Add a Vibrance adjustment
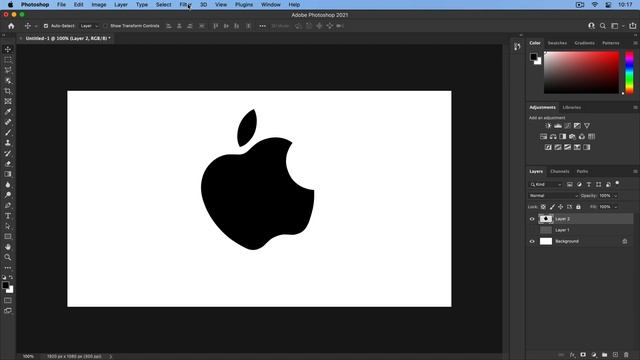Screen dimensions: 640x360 point(587,126)
